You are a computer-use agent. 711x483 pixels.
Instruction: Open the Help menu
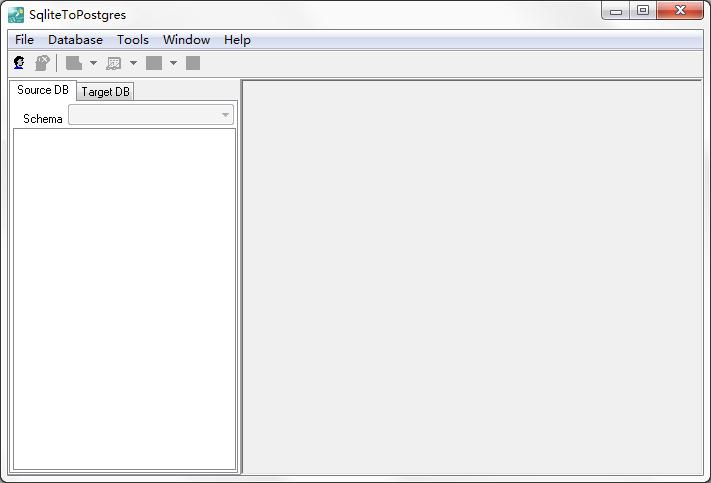click(x=237, y=40)
